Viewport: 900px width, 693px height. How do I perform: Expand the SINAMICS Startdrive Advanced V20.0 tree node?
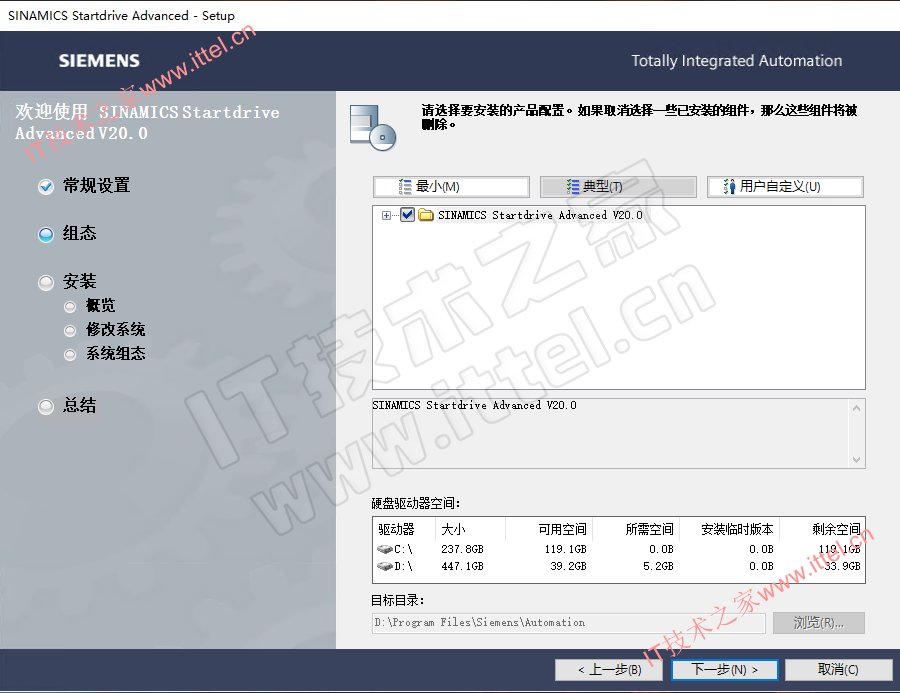tap(386, 215)
